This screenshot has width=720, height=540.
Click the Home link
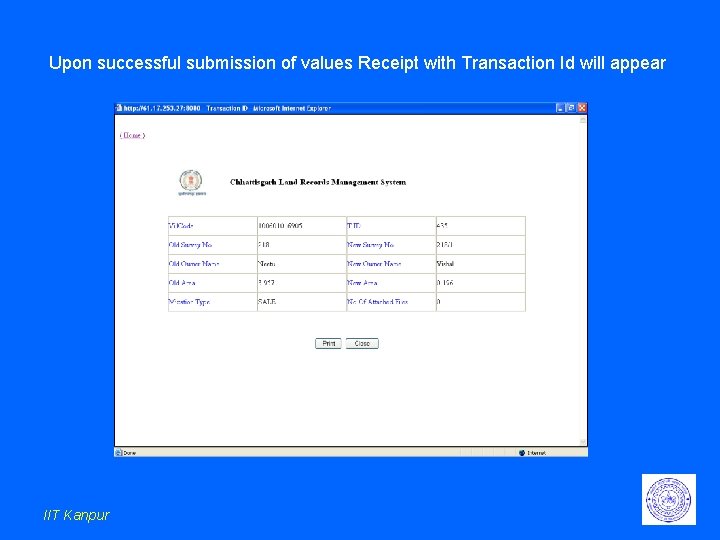[x=133, y=135]
